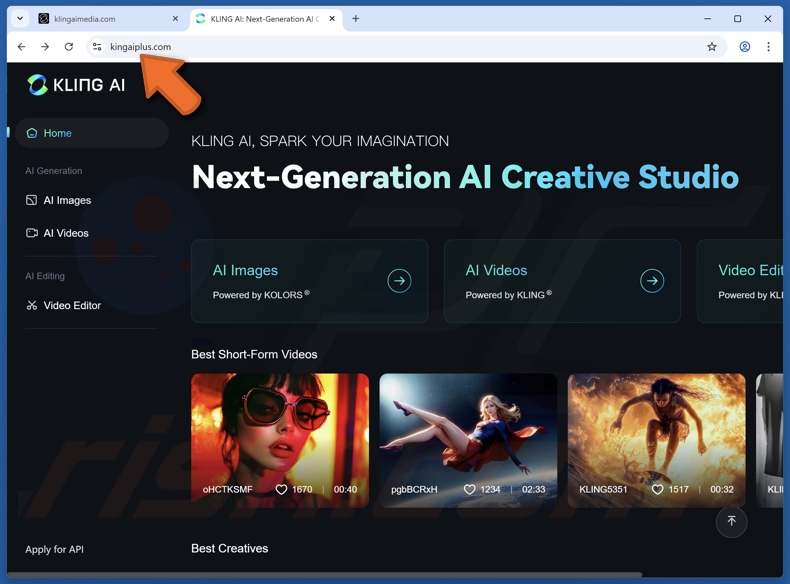Viewport: 790px width, 584px height.
Task: Select Home in sidebar
Action: click(57, 133)
